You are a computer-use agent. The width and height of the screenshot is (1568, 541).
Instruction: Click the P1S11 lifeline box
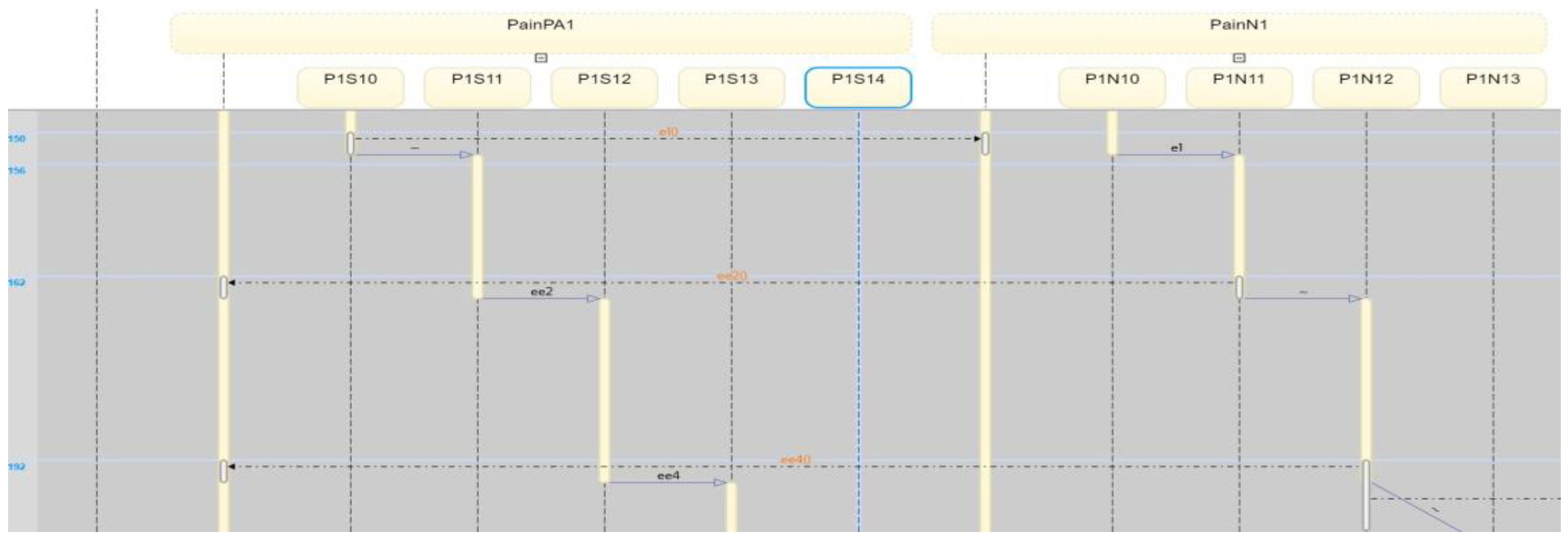pos(477,87)
